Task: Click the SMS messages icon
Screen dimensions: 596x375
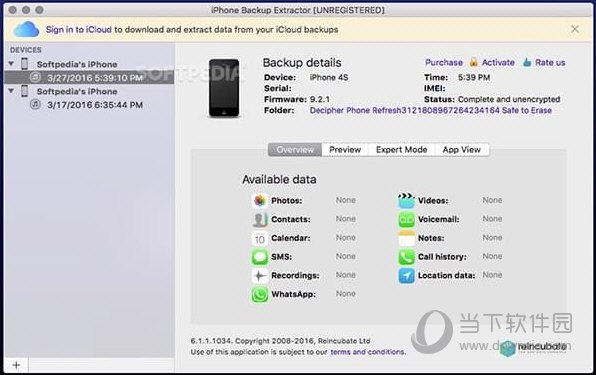Action: (260, 257)
